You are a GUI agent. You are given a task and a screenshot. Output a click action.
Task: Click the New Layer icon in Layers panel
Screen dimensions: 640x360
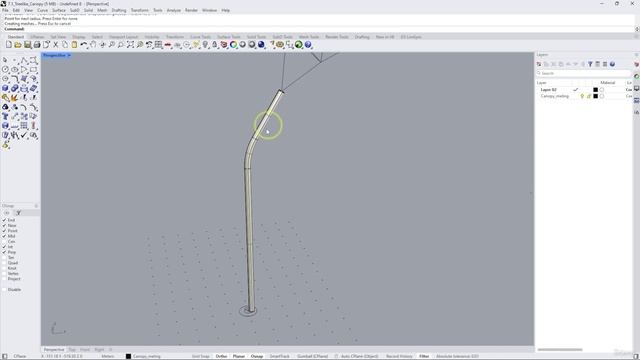point(539,64)
